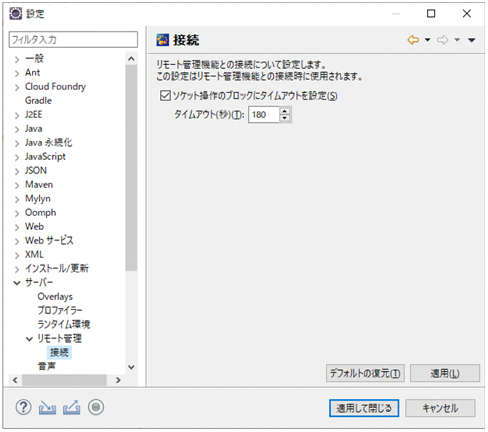The height and width of the screenshot is (432, 488).
Task: Select 音声 tree item
Action: click(x=47, y=366)
